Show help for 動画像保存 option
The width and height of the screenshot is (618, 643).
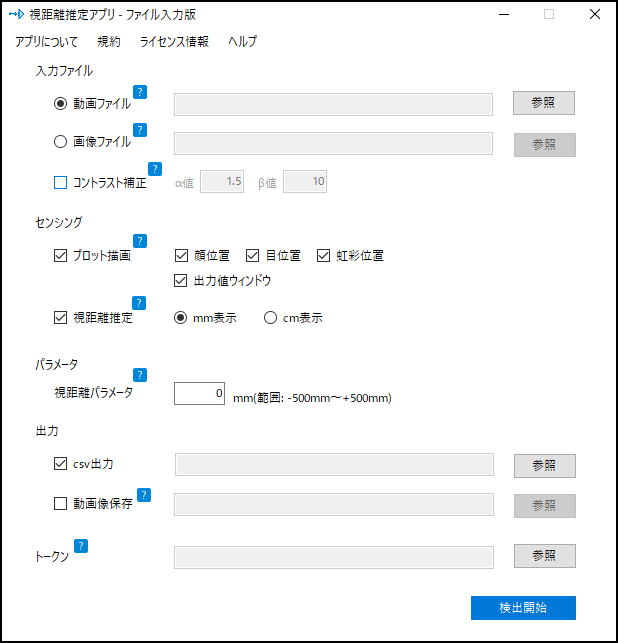[144, 494]
